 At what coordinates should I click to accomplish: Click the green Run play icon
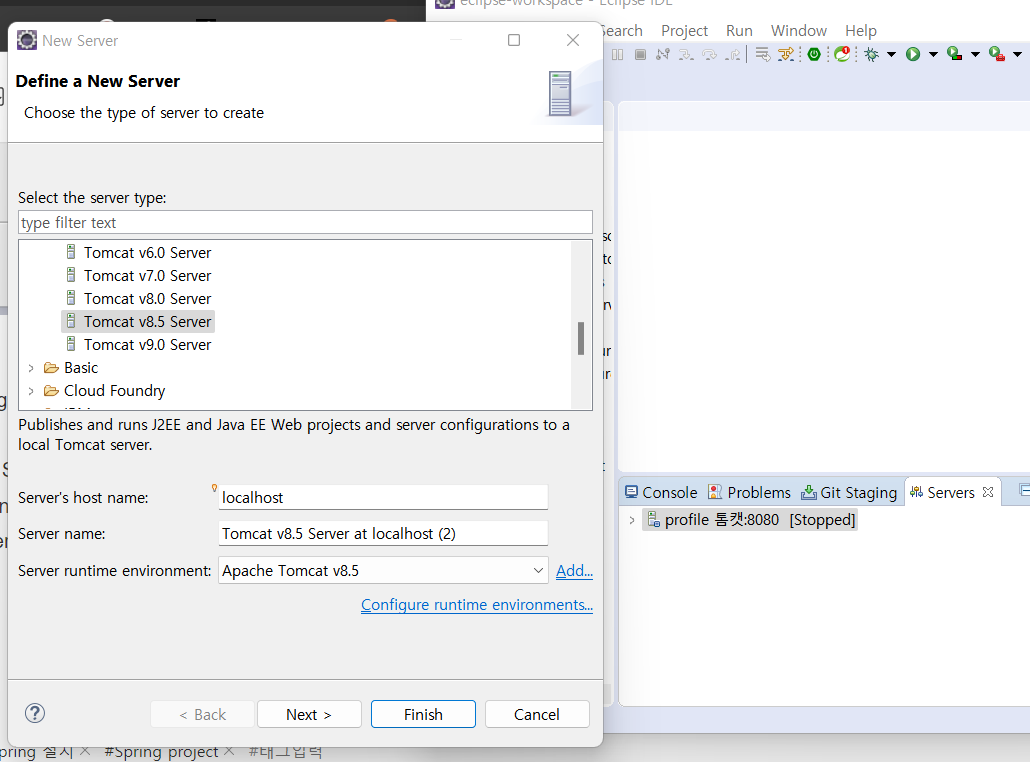(913, 55)
